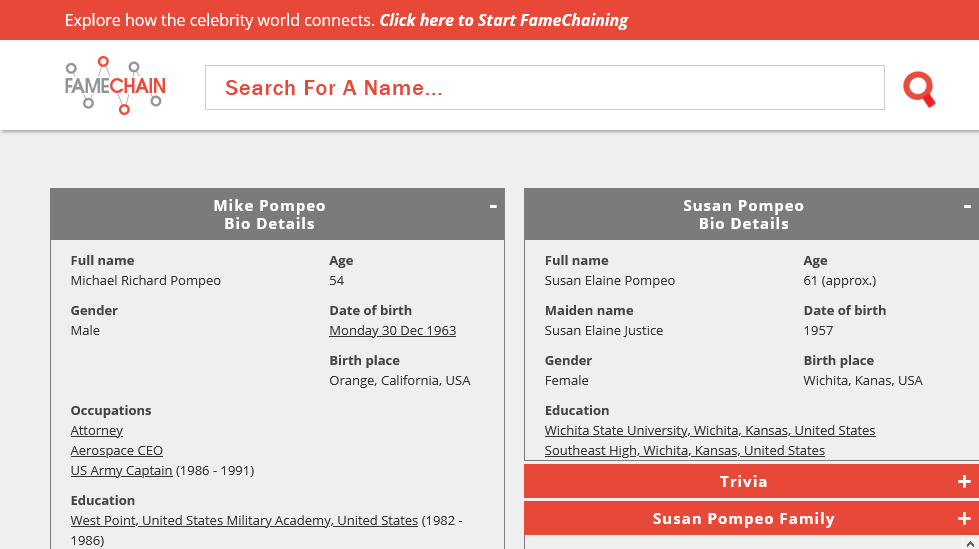Expand the Trivia section plus icon
This screenshot has height=549, width=979.
[964, 482]
